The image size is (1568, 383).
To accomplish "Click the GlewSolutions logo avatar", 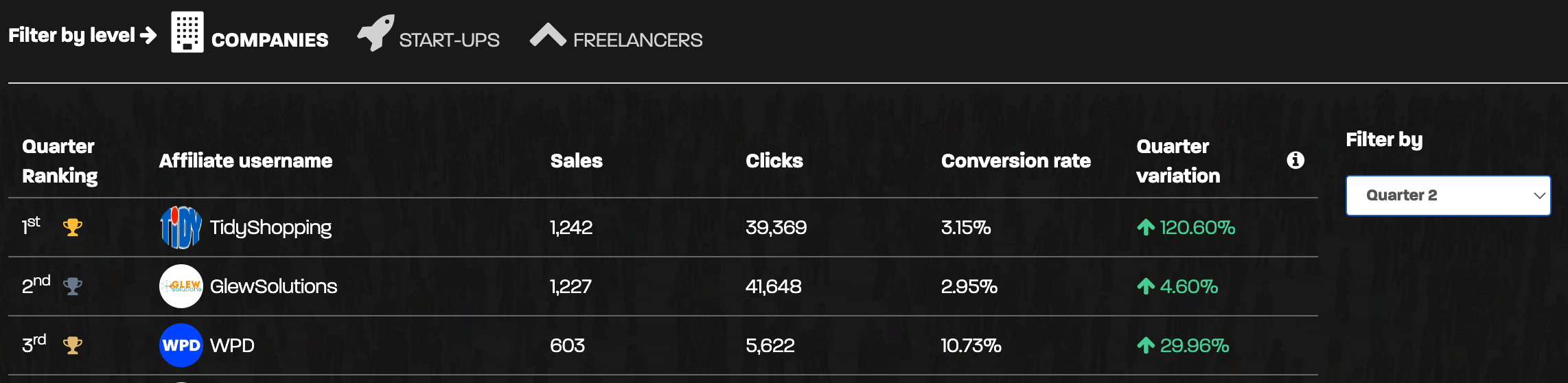I will point(181,286).
